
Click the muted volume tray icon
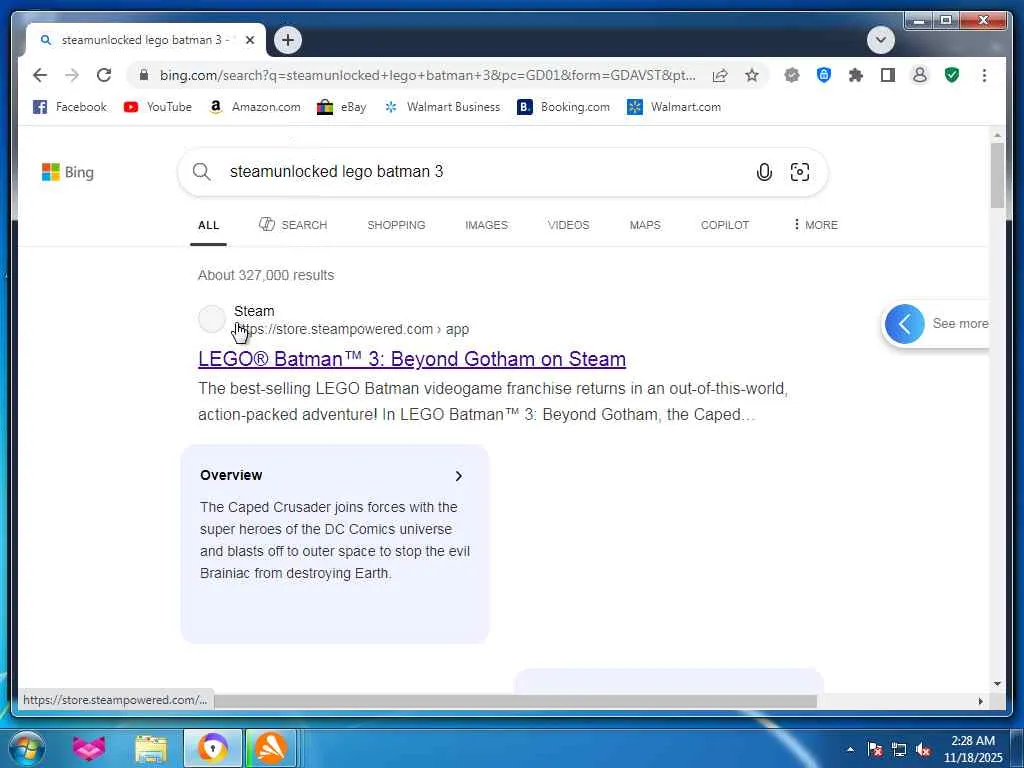(x=923, y=749)
